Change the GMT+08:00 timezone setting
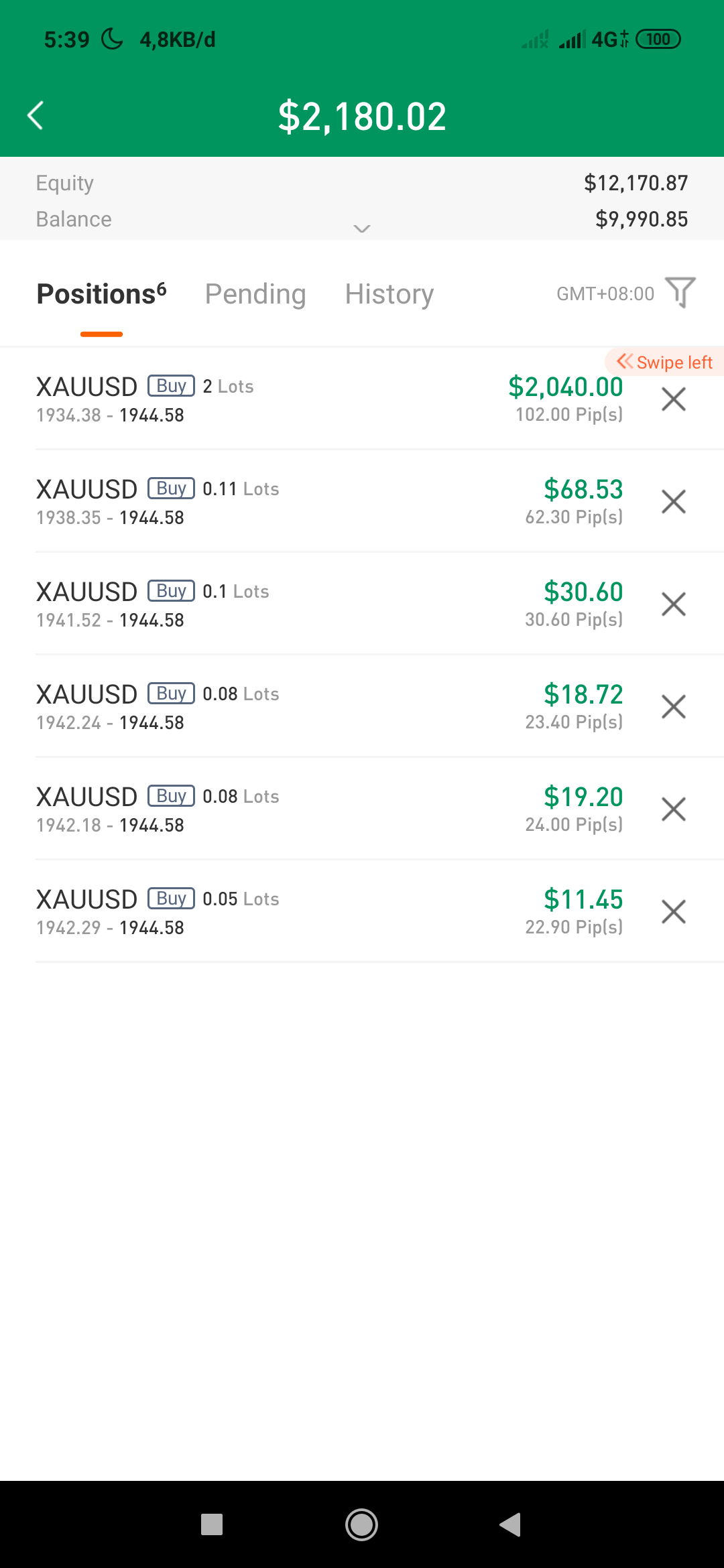The image size is (724, 1568). click(x=605, y=294)
